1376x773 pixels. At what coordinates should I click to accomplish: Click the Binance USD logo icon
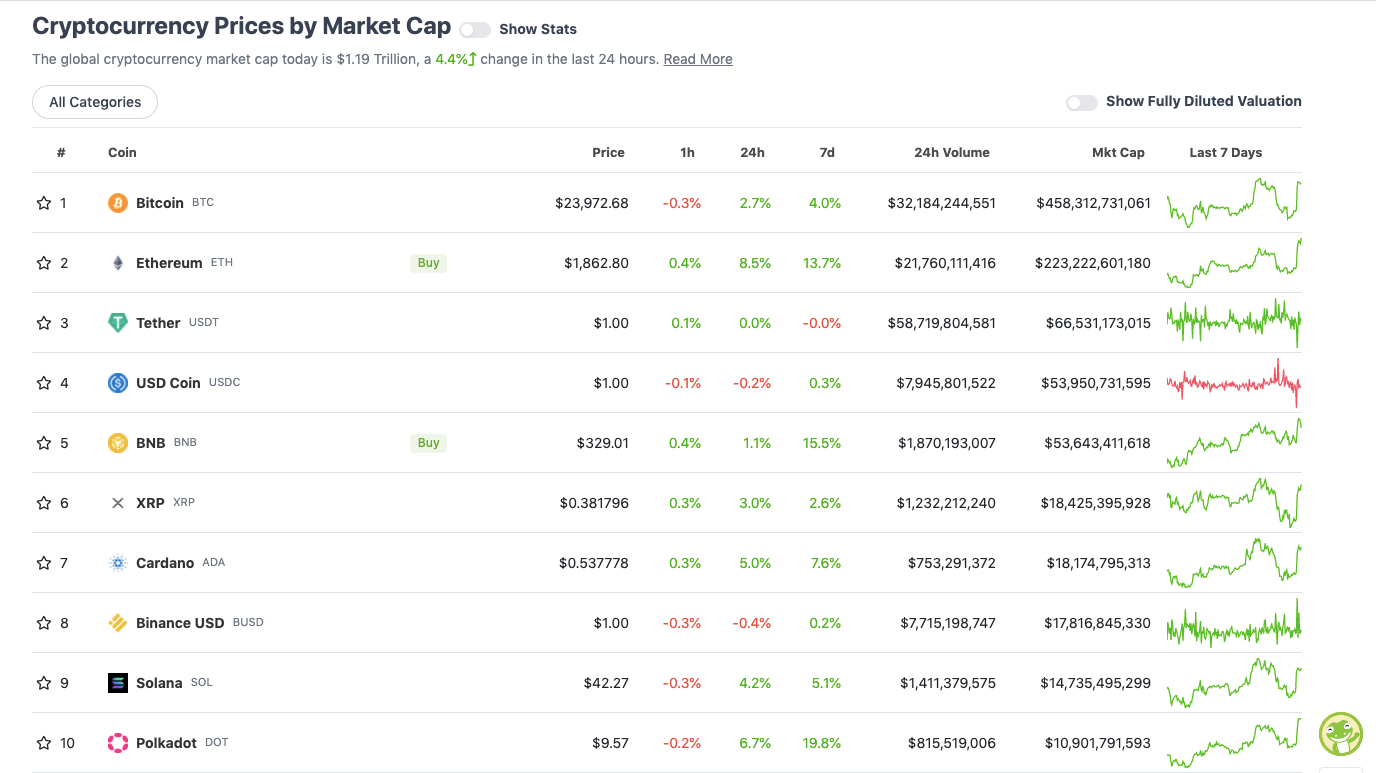[x=118, y=623]
